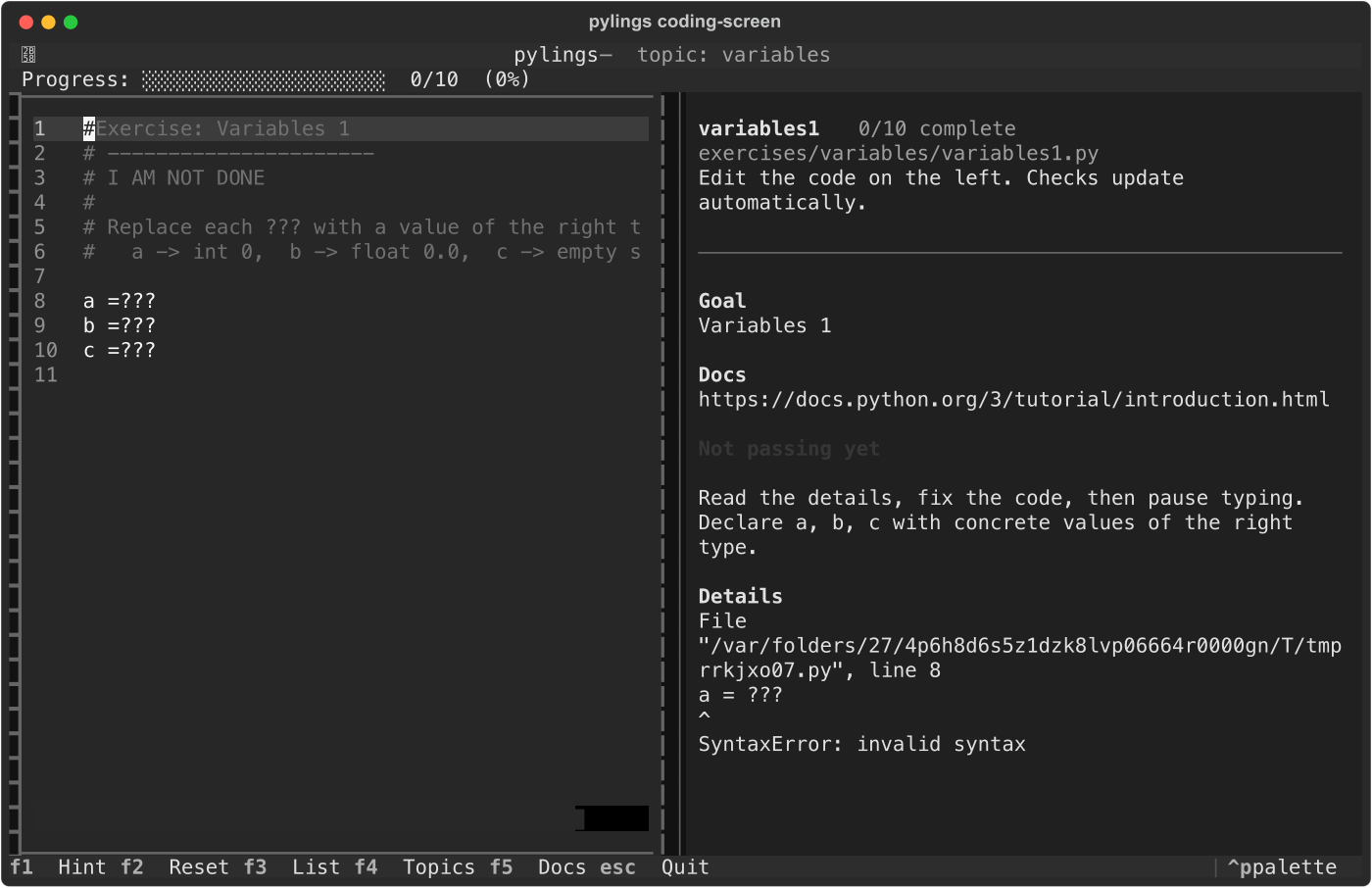Click the 'Details' heading
Screen dimensions: 1372x888
(x=740, y=597)
